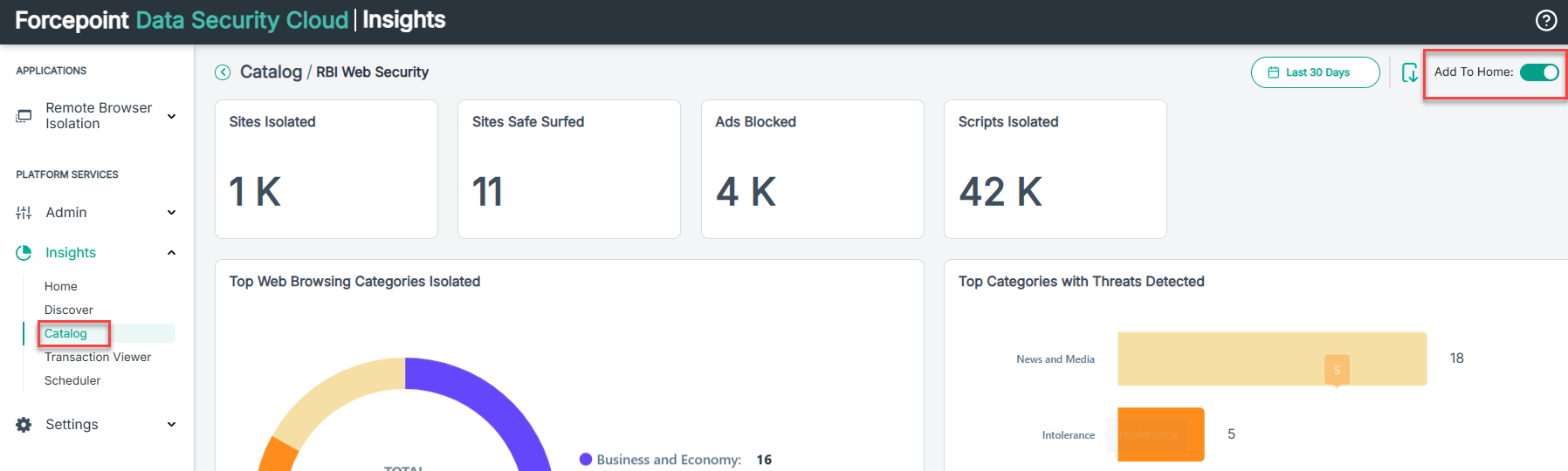Image resolution: width=1568 pixels, height=471 pixels.
Task: Click the Admin menu label
Action: [x=66, y=213]
